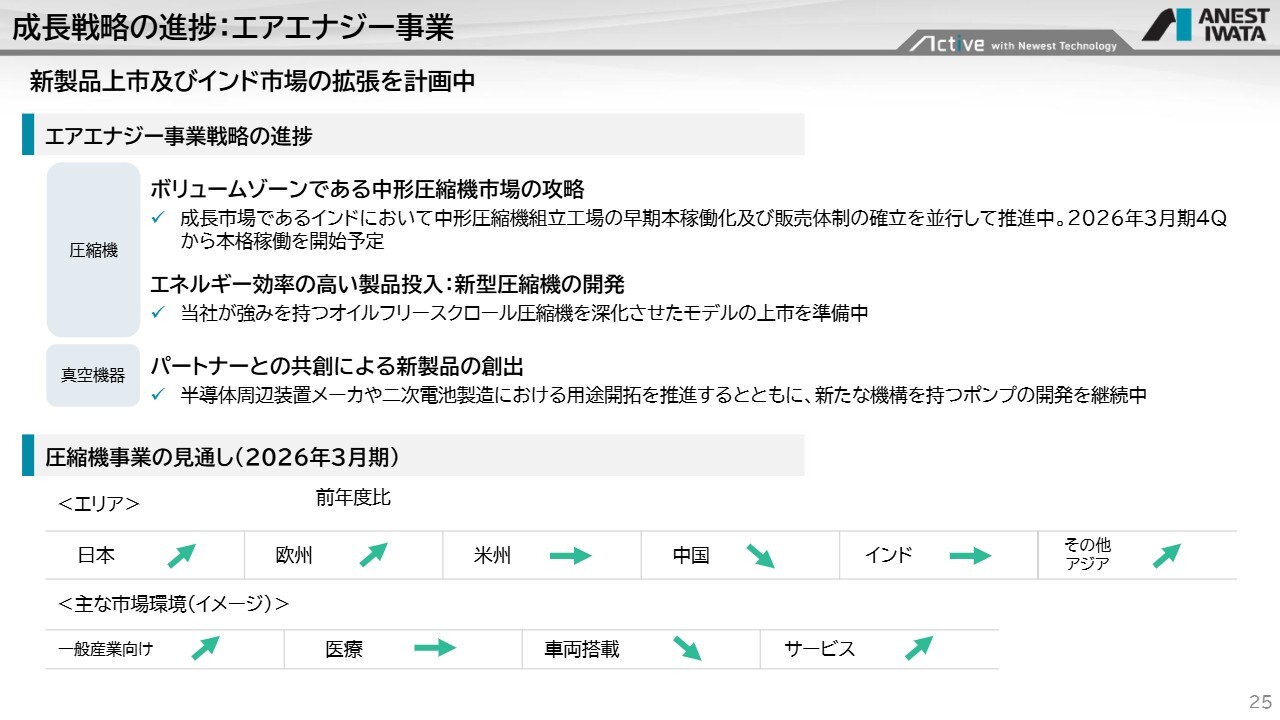Click the downward arrow beside 車両搭載
1280x720 pixels.
tap(686, 649)
